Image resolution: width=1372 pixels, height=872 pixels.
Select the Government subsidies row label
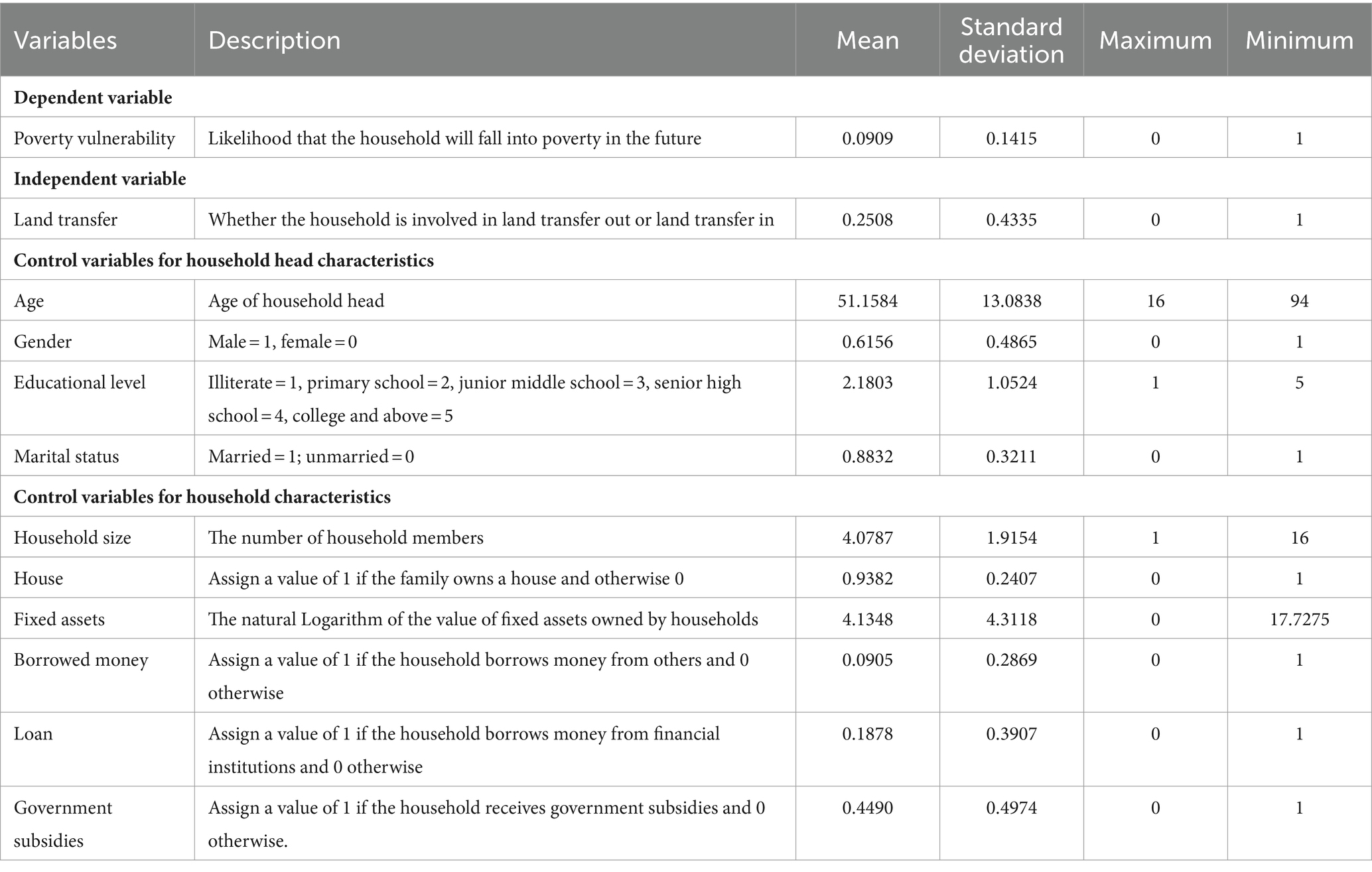[x=63, y=824]
